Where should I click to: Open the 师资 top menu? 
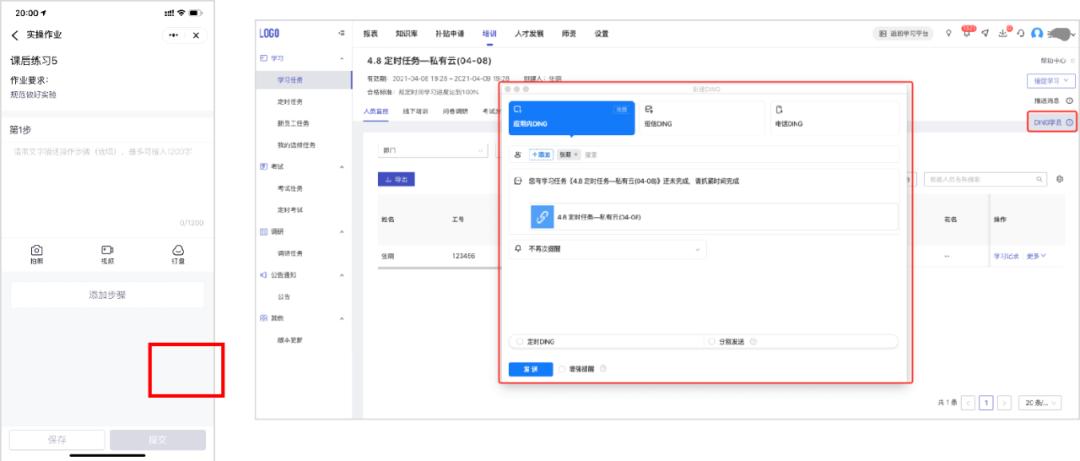569,33
